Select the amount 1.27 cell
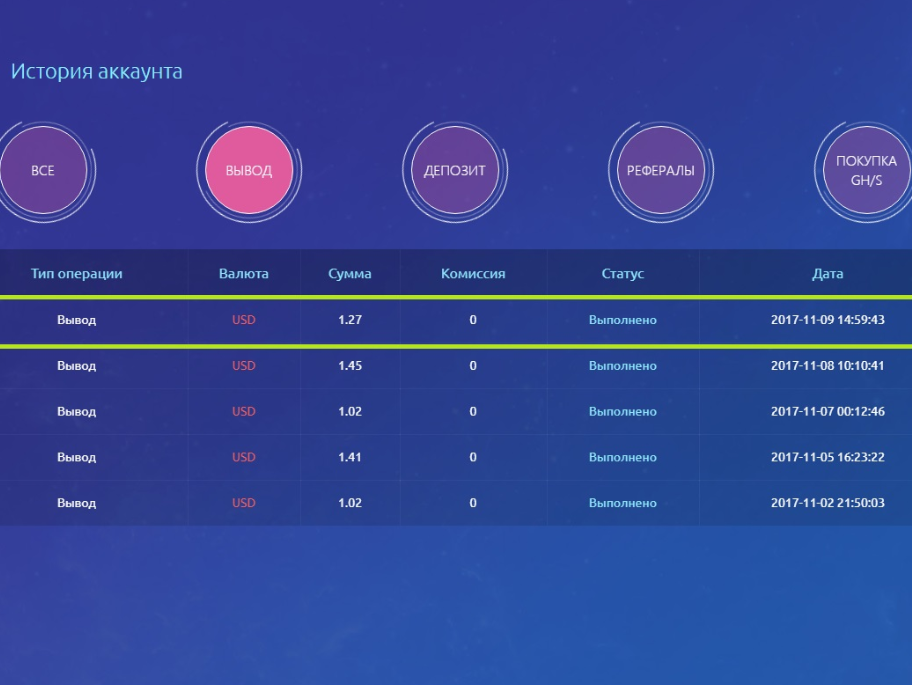912x685 pixels. 350,320
